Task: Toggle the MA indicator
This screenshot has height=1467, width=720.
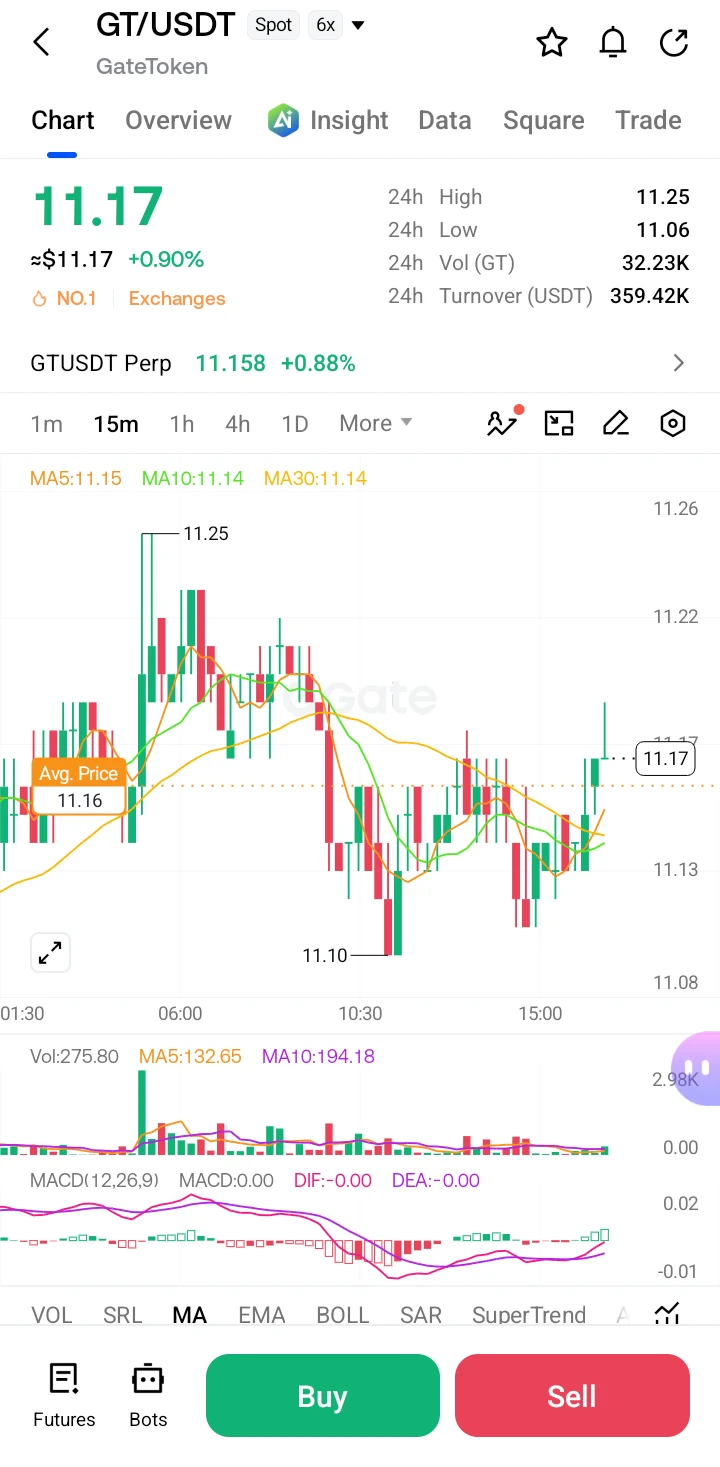Action: [x=190, y=1314]
